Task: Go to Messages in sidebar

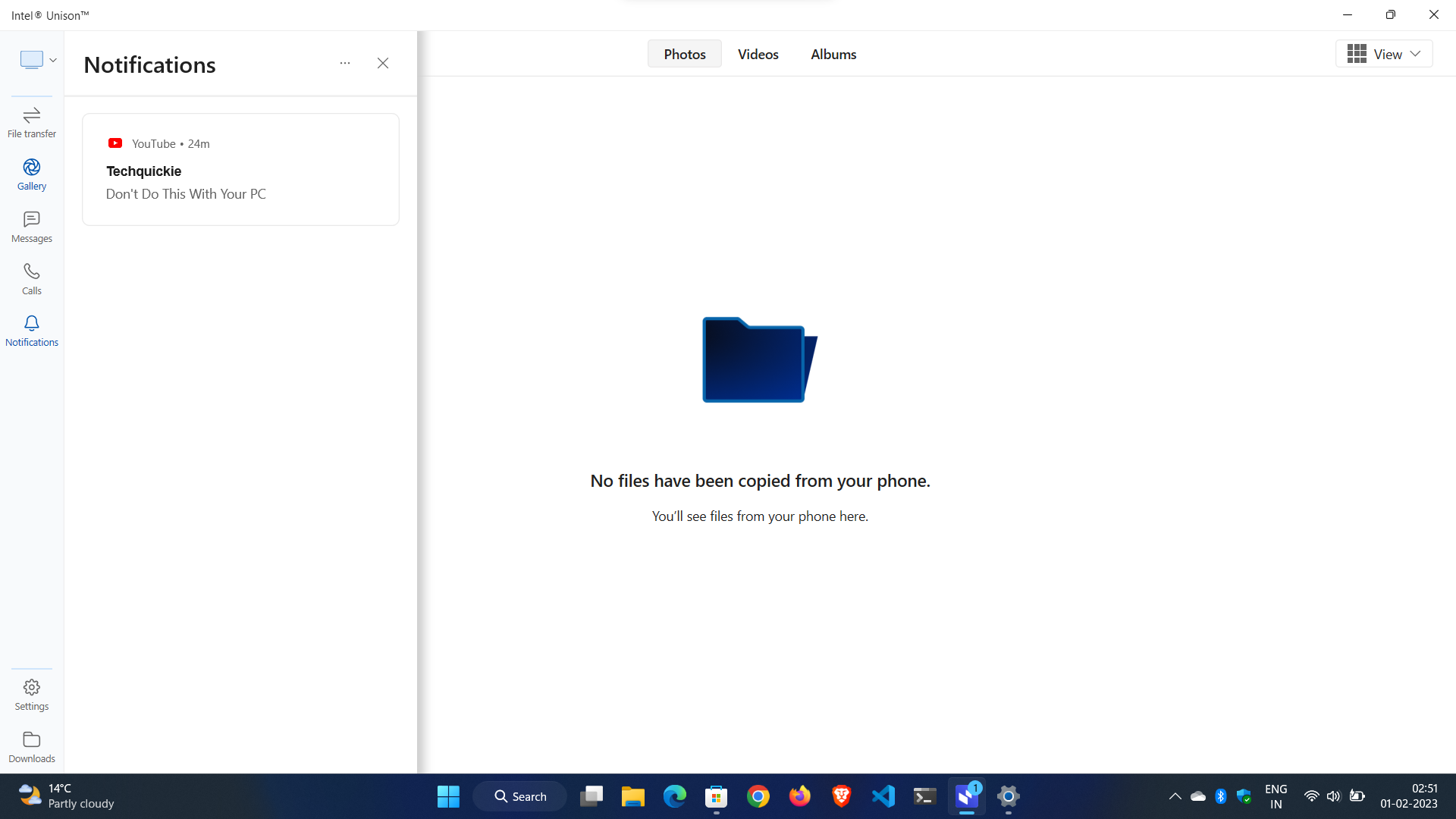Action: [x=31, y=227]
